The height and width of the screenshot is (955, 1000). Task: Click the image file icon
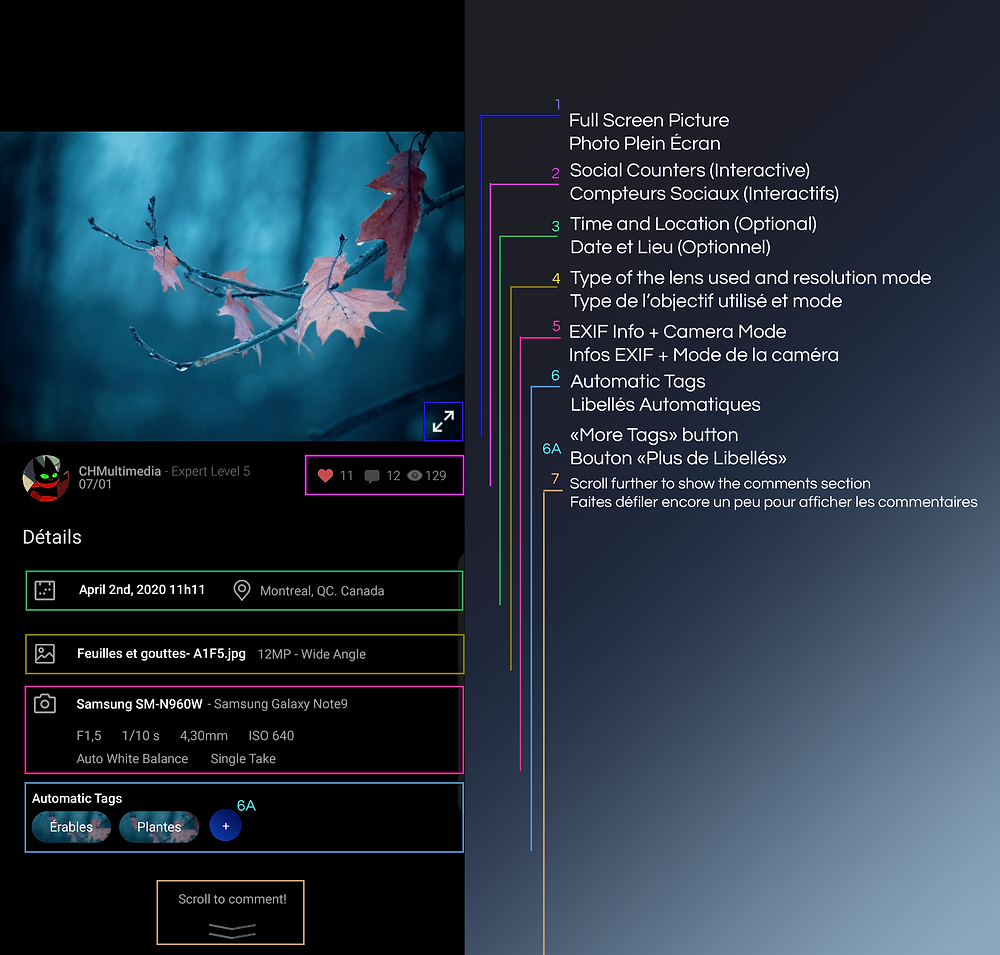[45, 653]
